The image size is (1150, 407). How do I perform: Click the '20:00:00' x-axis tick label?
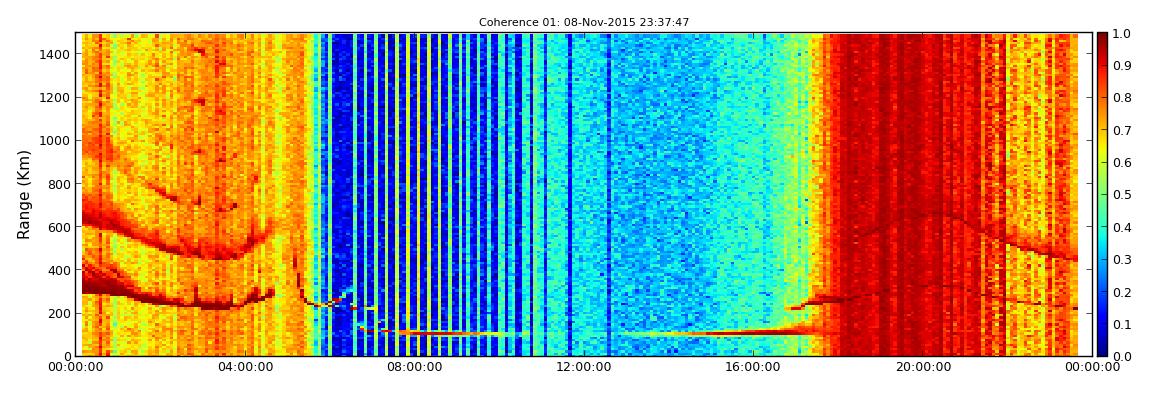925,366
